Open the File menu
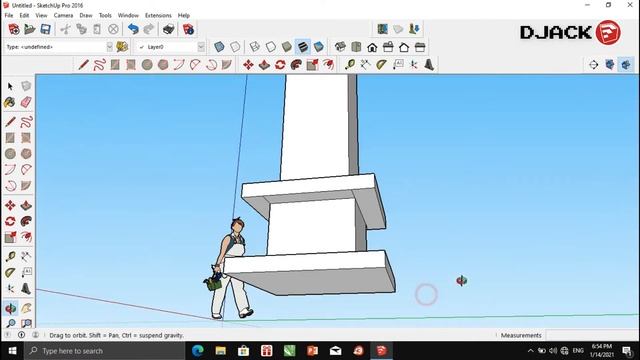The height and width of the screenshot is (360, 640). [x=9, y=15]
